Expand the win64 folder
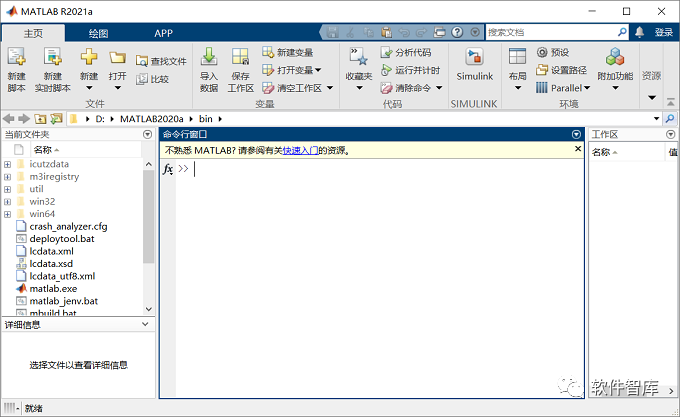Image resolution: width=680 pixels, height=417 pixels. click(7, 214)
